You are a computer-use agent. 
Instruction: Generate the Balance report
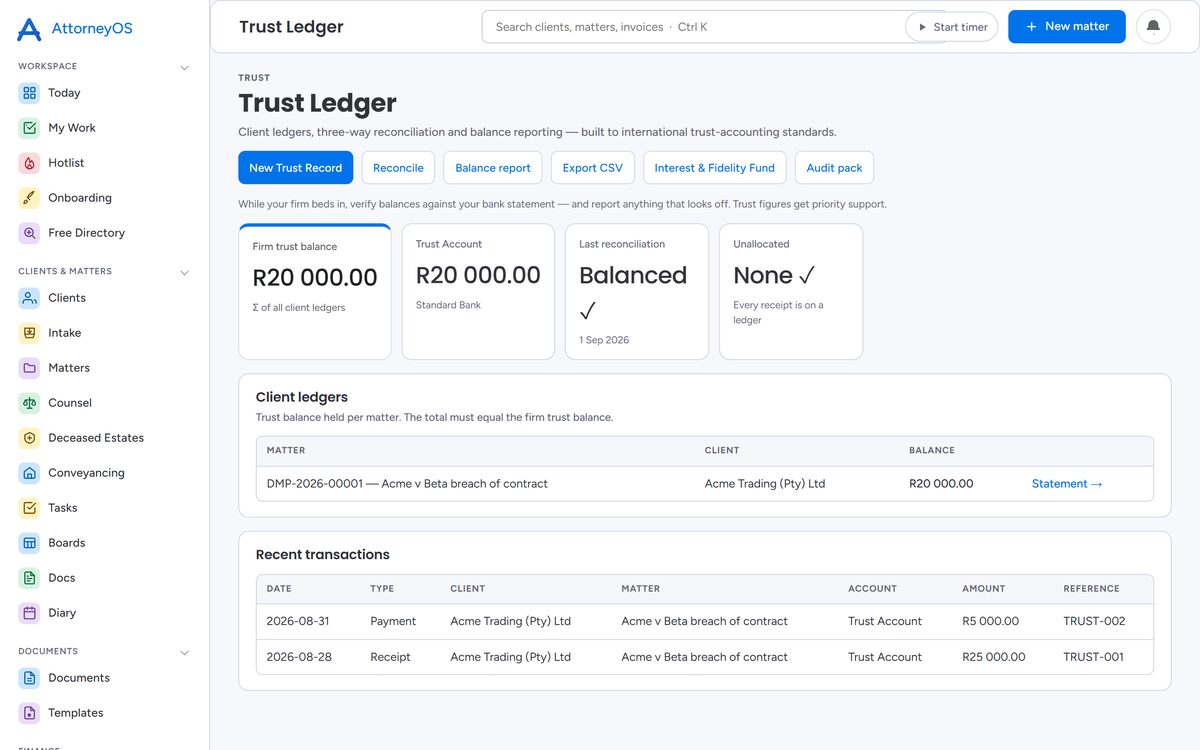[x=493, y=168]
